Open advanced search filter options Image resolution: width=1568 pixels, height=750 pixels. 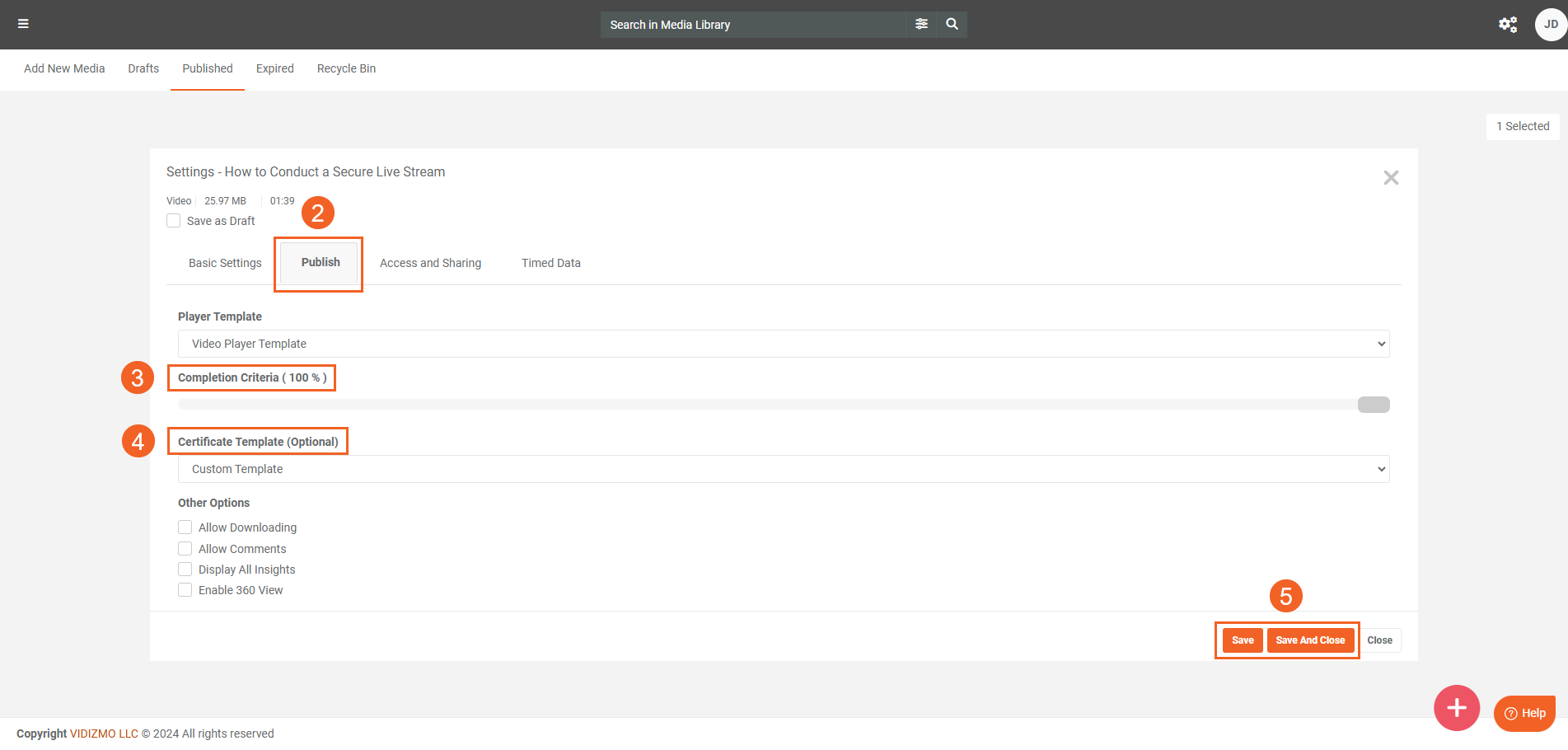[921, 24]
